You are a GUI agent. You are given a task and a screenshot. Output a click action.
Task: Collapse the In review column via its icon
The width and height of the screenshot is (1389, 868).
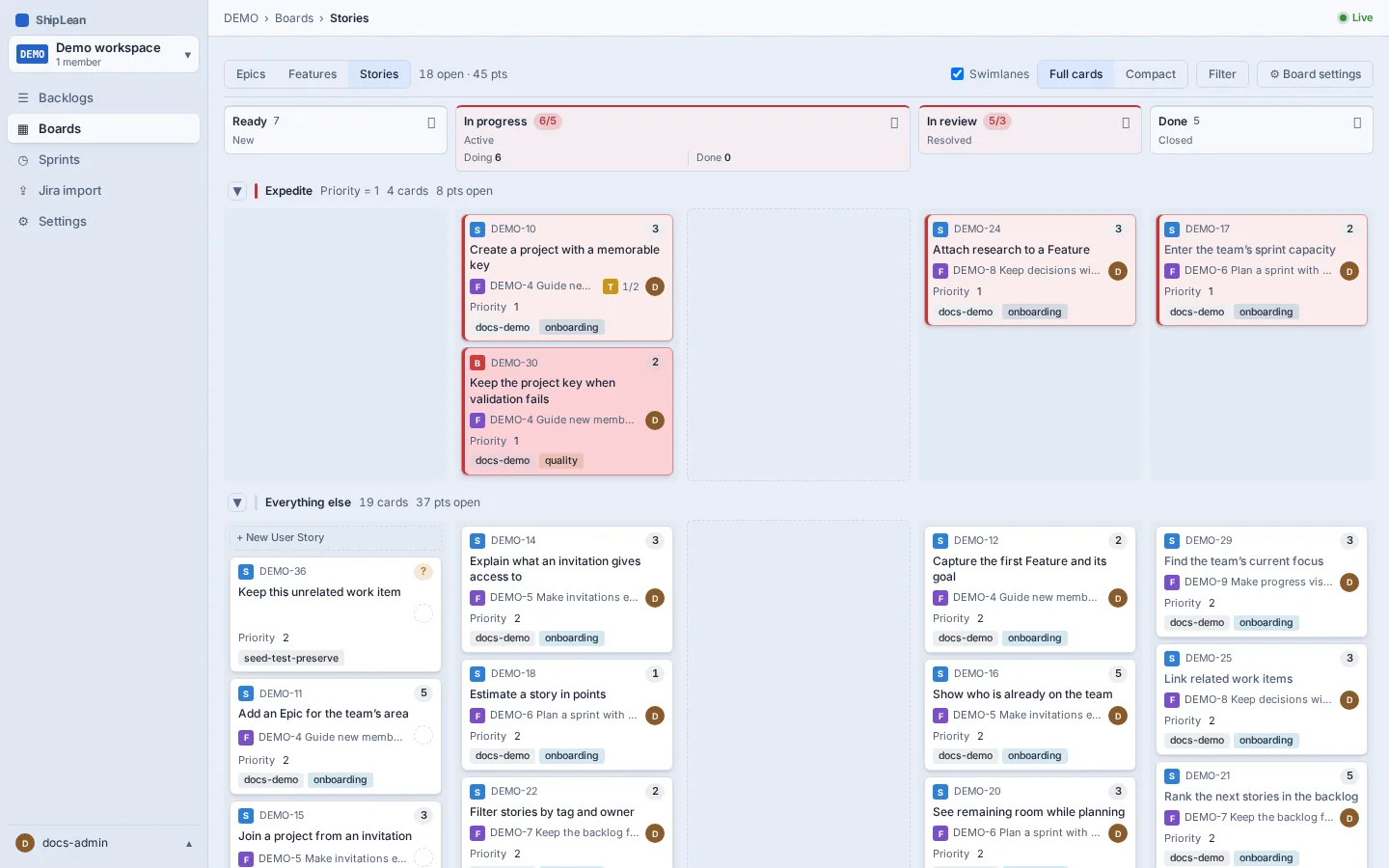[1126, 122]
